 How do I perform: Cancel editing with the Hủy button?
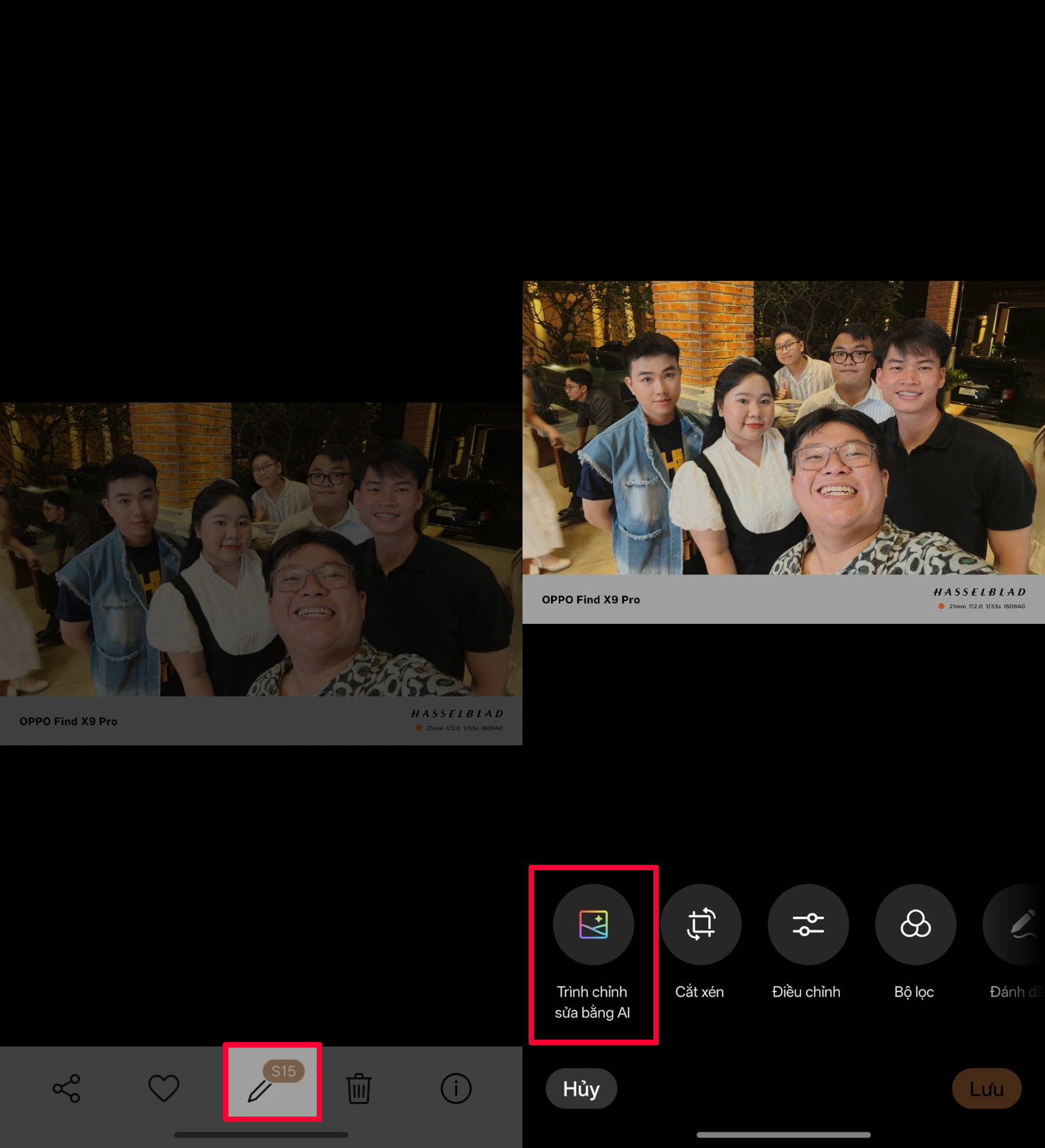coord(580,1088)
